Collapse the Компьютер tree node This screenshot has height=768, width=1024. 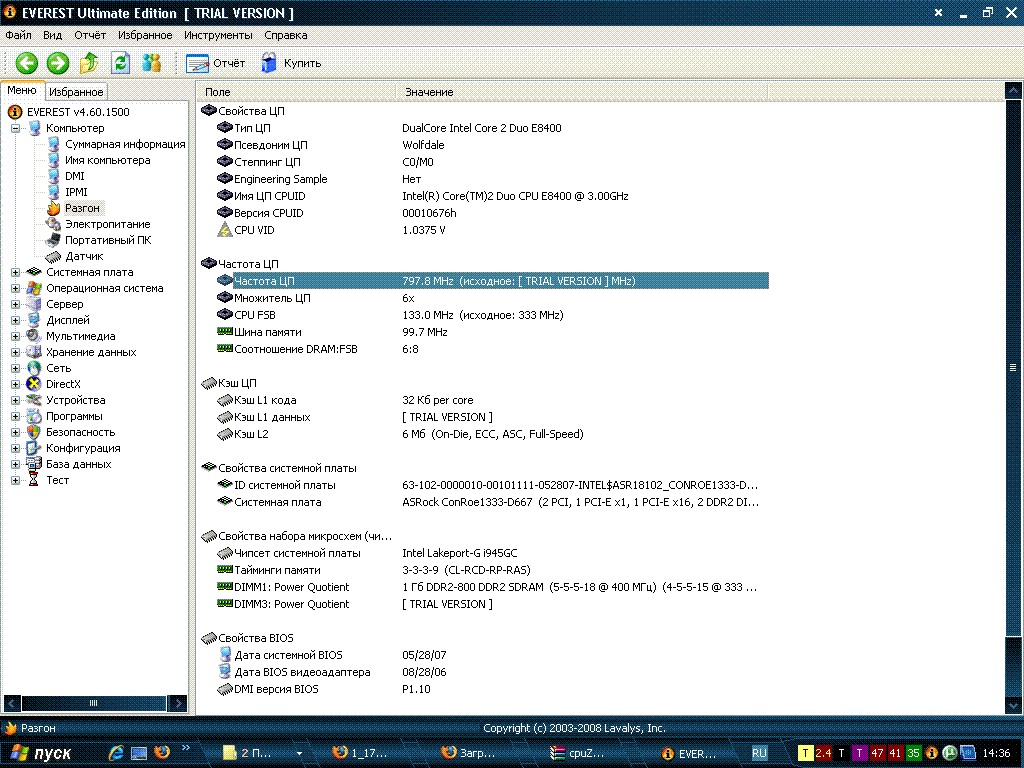tap(15, 128)
